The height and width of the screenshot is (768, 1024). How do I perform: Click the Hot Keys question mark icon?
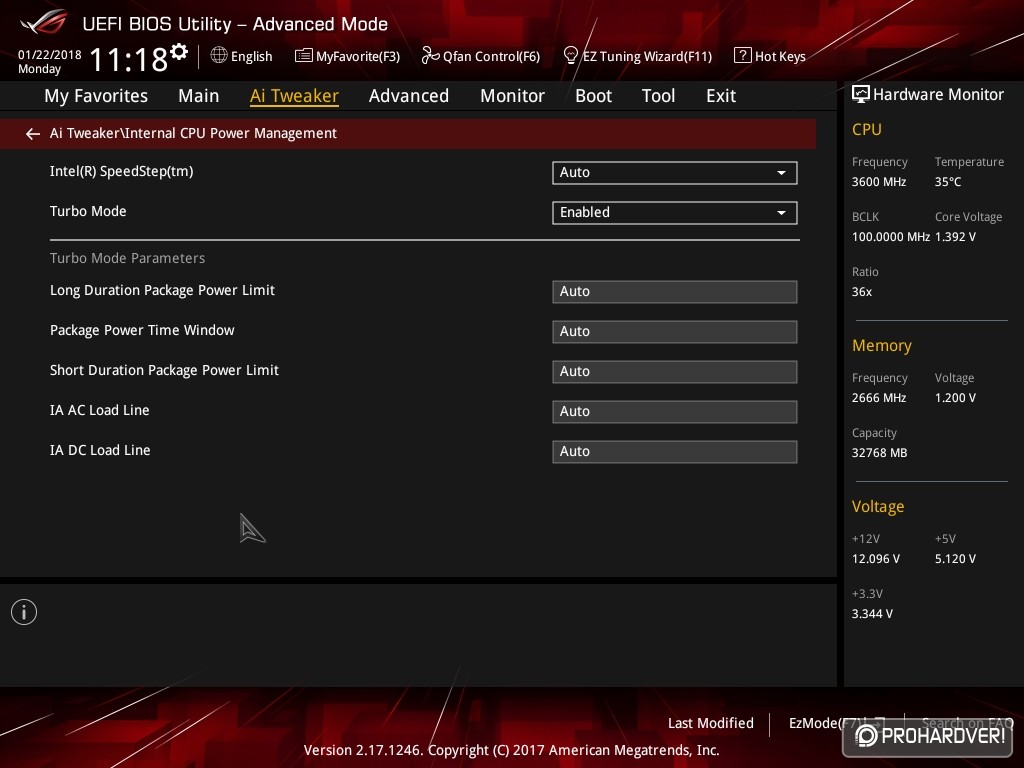743,56
